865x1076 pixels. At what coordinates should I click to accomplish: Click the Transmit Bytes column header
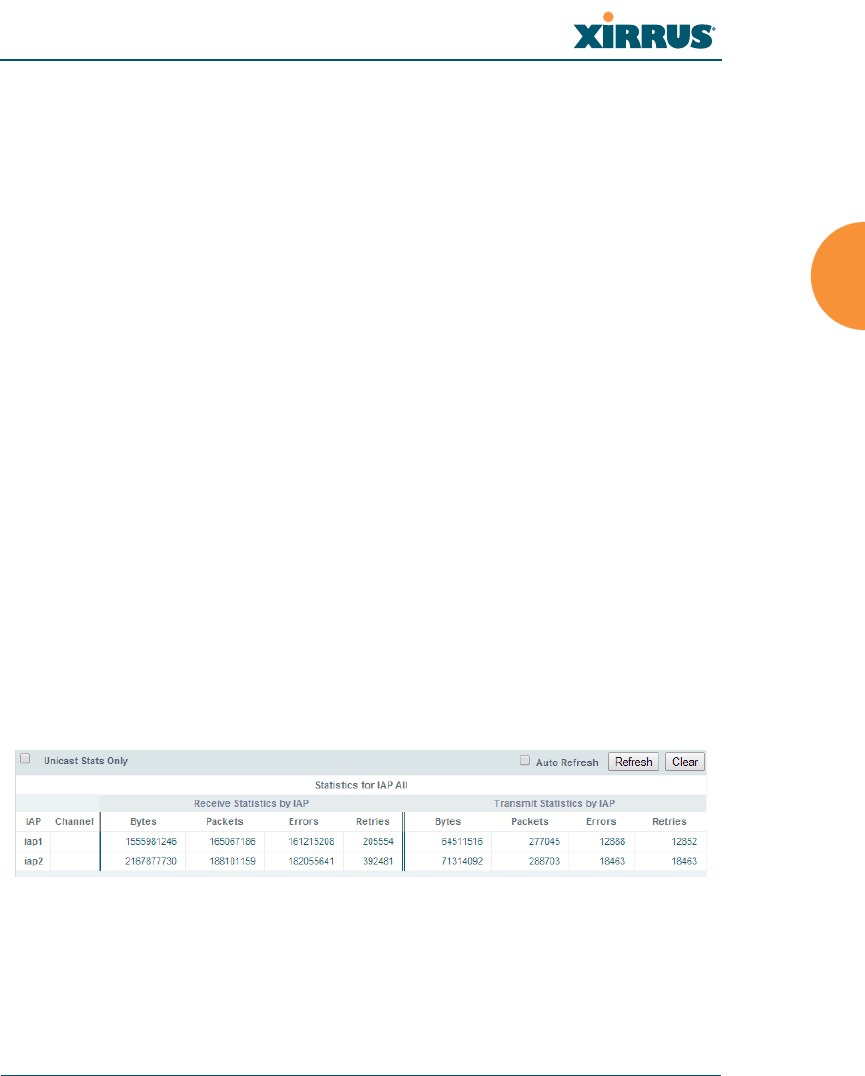pos(448,821)
